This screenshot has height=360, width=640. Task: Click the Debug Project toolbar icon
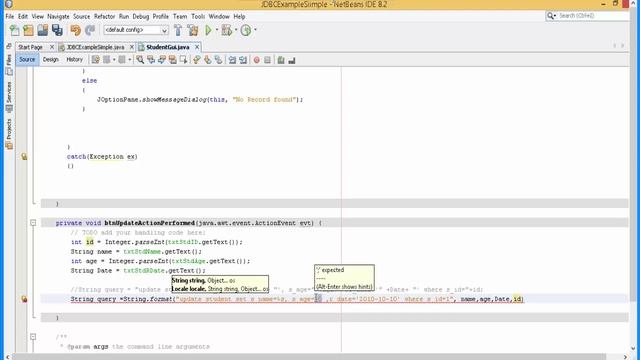tap(226, 30)
